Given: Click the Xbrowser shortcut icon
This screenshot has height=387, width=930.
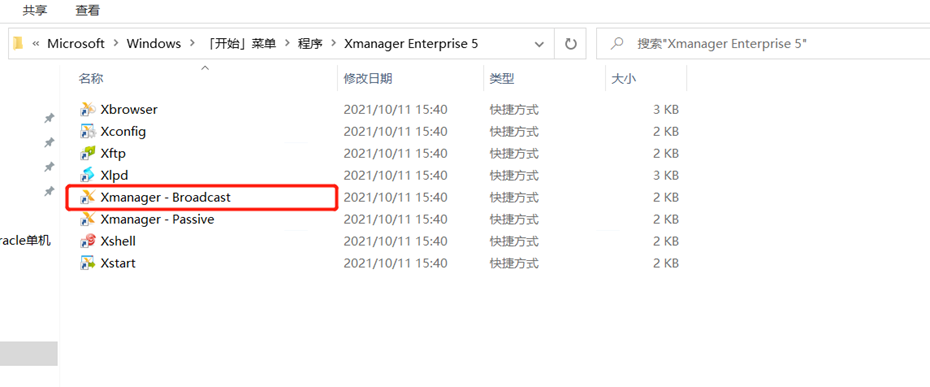Looking at the screenshot, I should click(88, 109).
